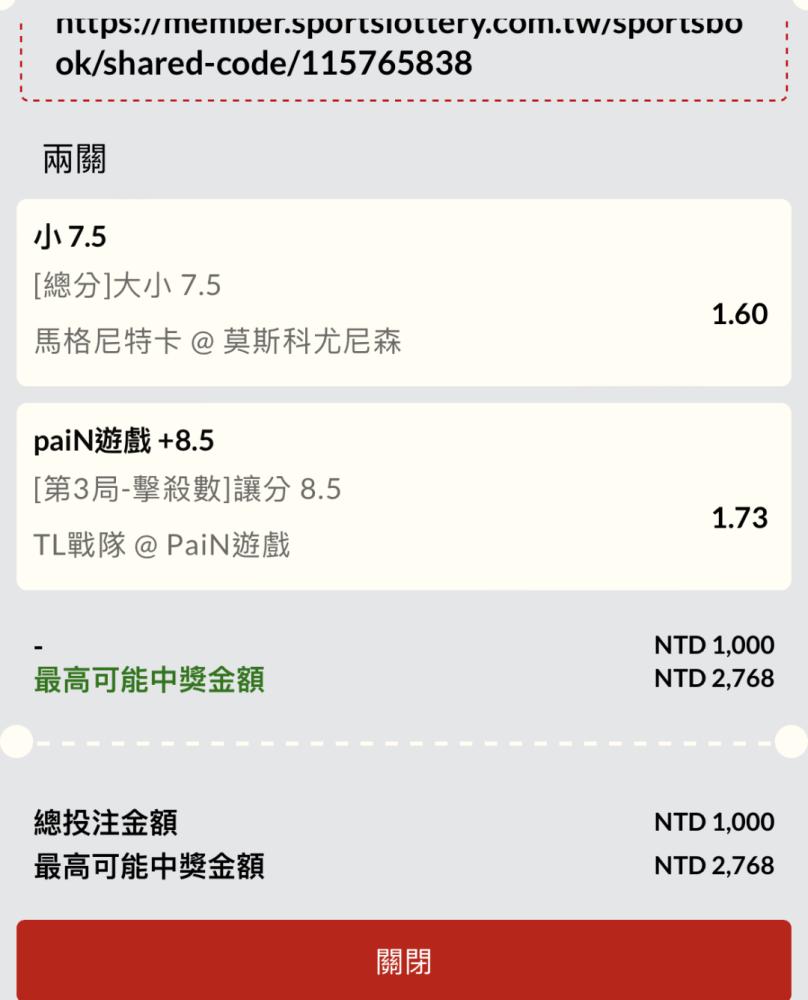Screen dimensions: 808x1000
Task: Click the bottom NTD 2,768 payout amount
Action: tap(714, 865)
